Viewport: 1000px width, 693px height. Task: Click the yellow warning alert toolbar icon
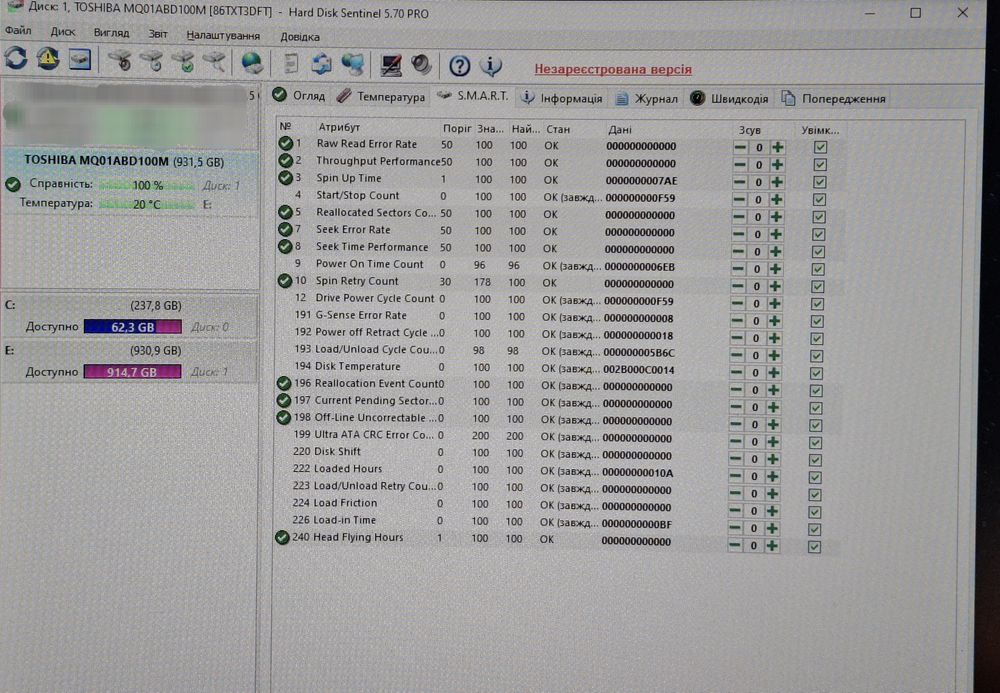(x=48, y=59)
